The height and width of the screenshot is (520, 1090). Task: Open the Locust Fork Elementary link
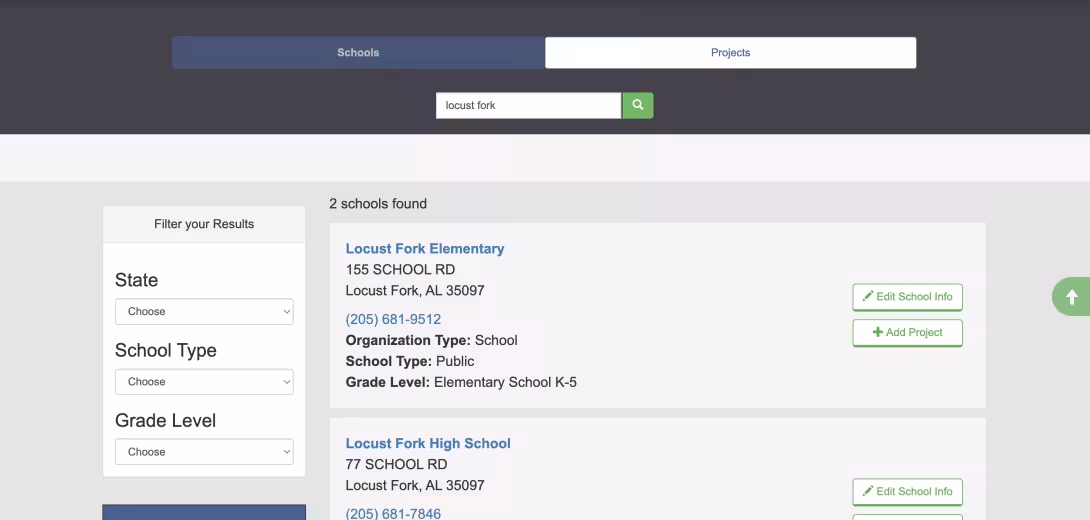pos(425,249)
